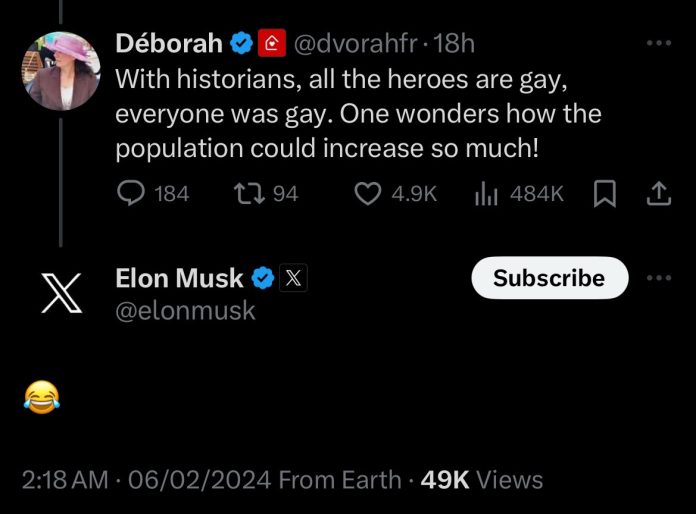Image resolution: width=696 pixels, height=514 pixels.
Task: Open Déborah's profile picture
Action: coord(61,70)
